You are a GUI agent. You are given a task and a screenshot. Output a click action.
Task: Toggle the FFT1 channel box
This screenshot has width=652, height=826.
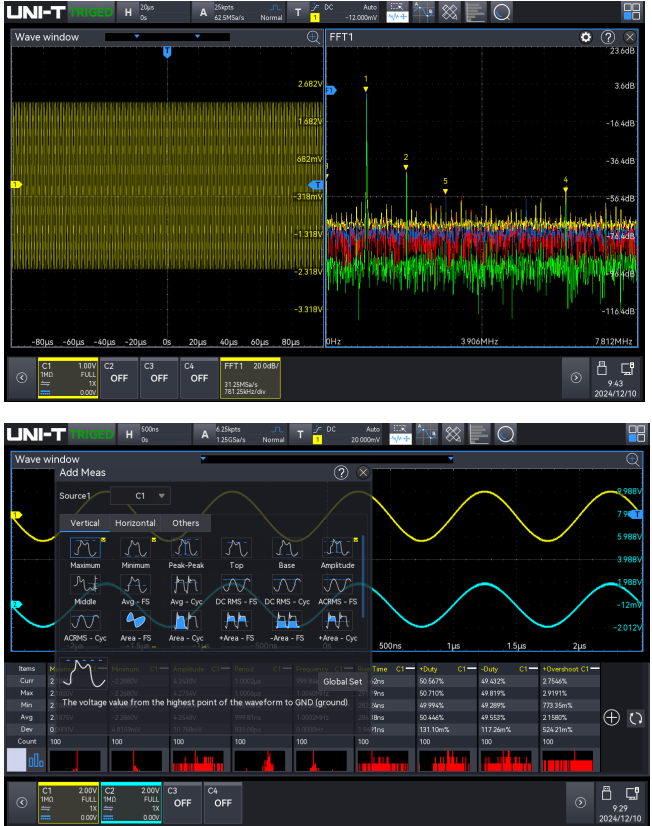pyautogui.click(x=250, y=378)
